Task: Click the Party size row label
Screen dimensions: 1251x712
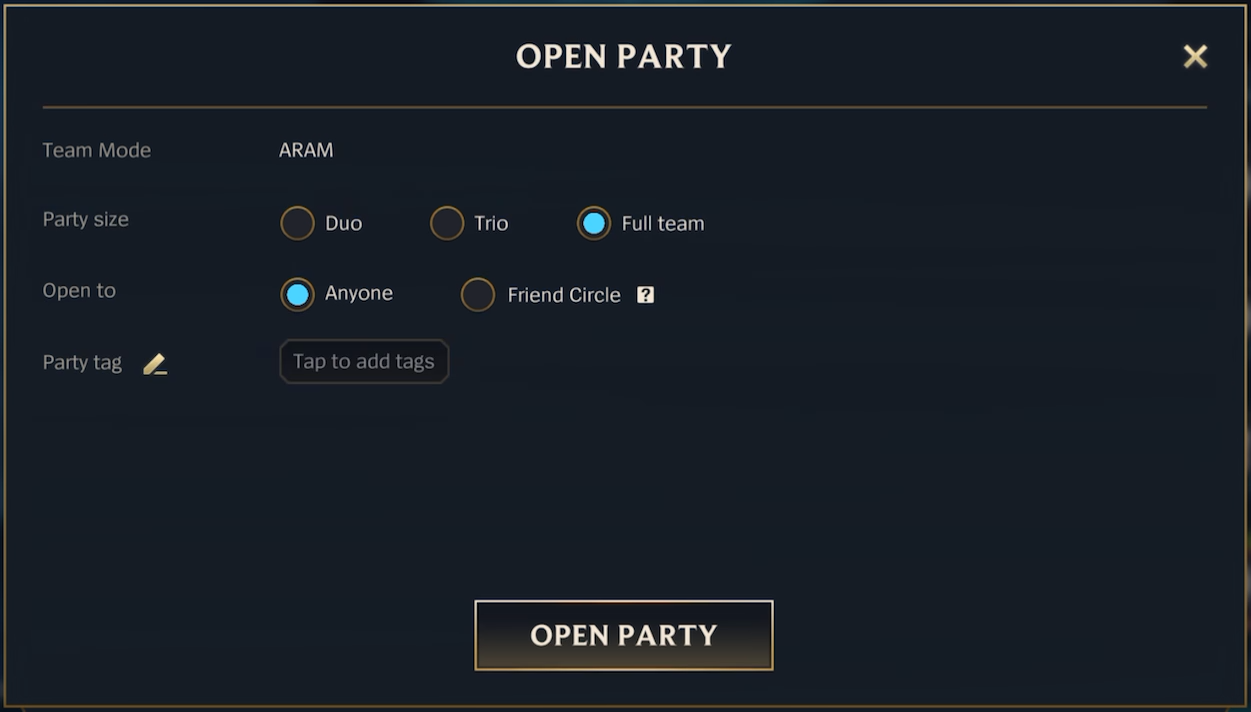Action: tap(86, 220)
